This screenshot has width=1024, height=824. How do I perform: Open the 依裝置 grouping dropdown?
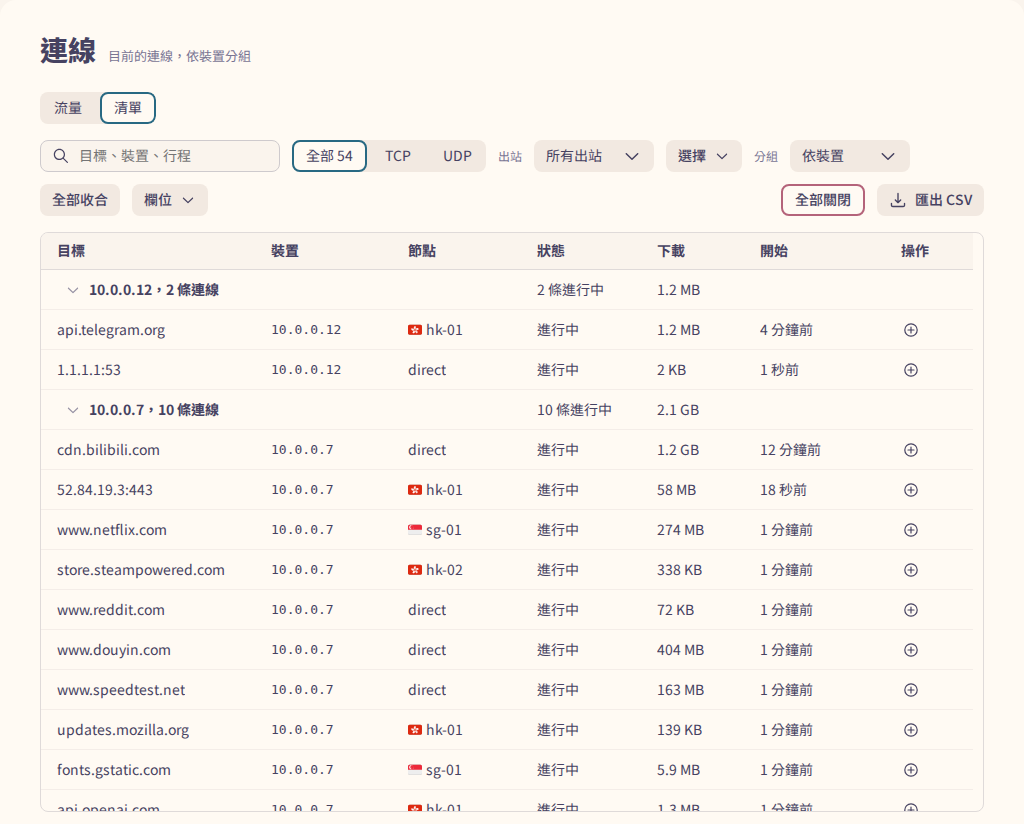850,156
